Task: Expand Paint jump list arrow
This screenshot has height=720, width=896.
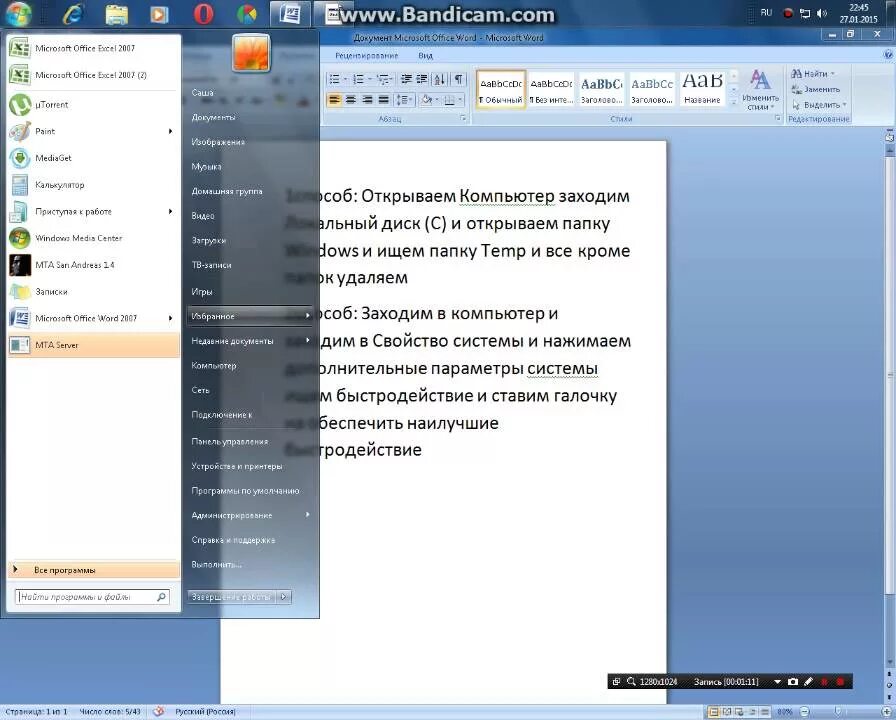Action: 170,131
